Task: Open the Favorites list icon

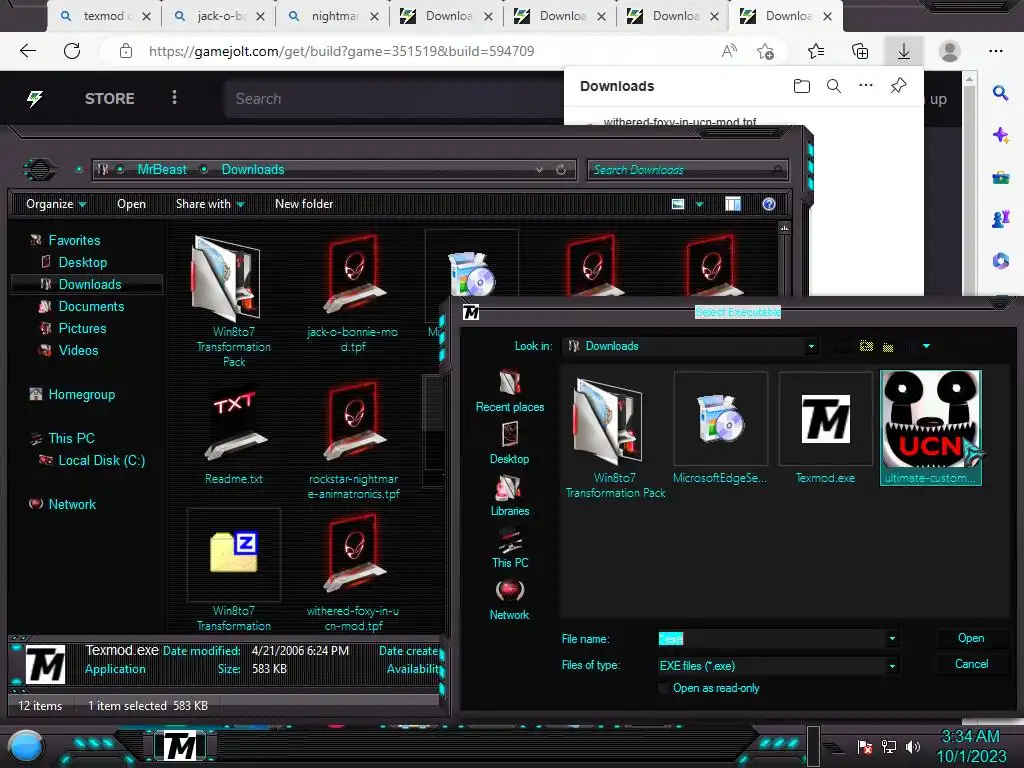Action: click(x=816, y=51)
